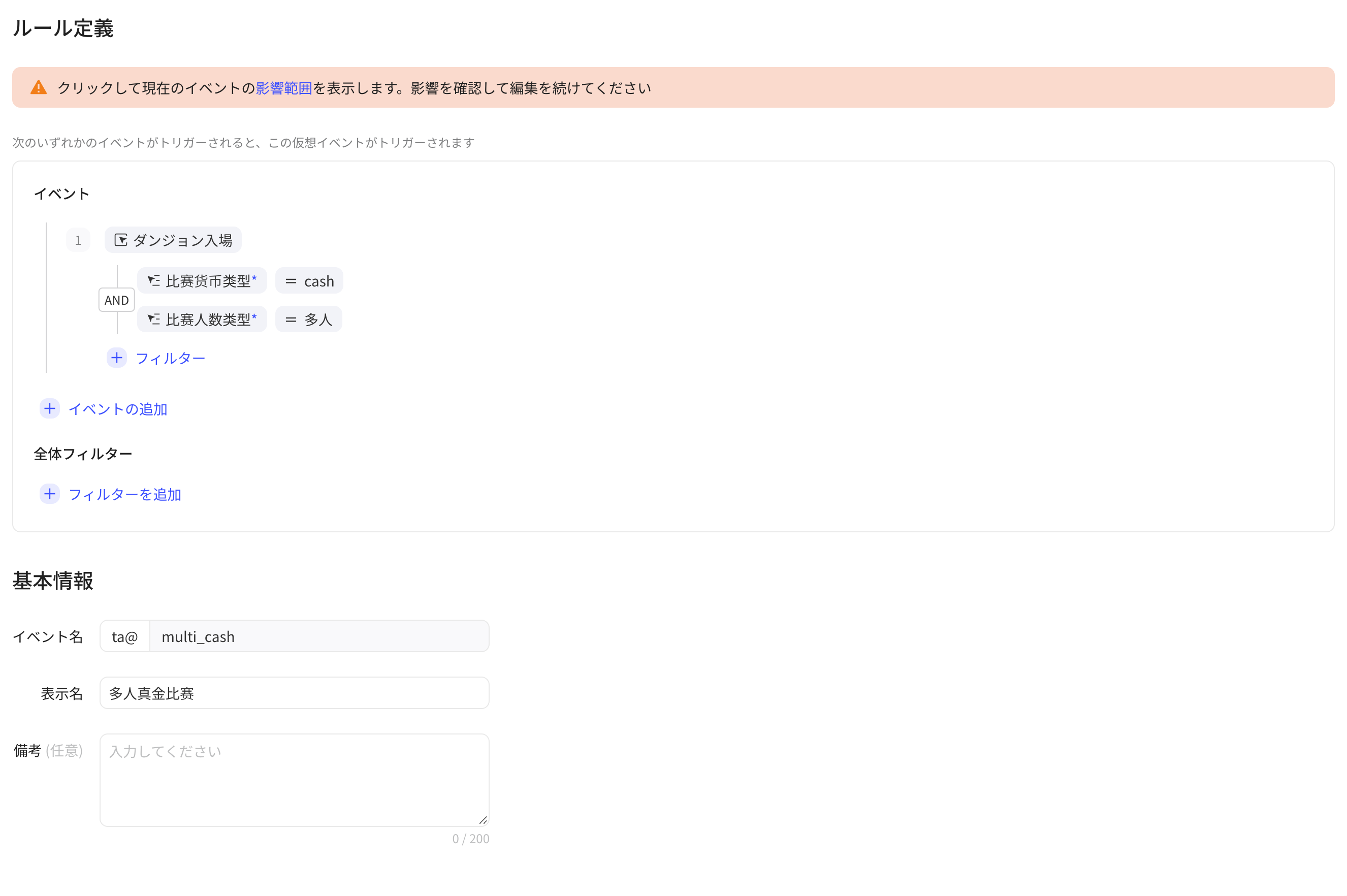
Task: Edit the 多人 filter value
Action: tap(308, 319)
